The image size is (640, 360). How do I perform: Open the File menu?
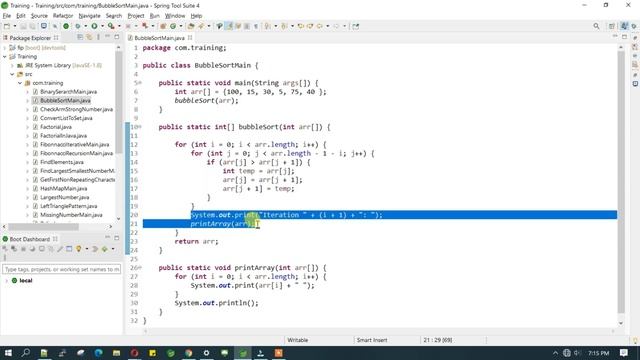tap(7, 16)
